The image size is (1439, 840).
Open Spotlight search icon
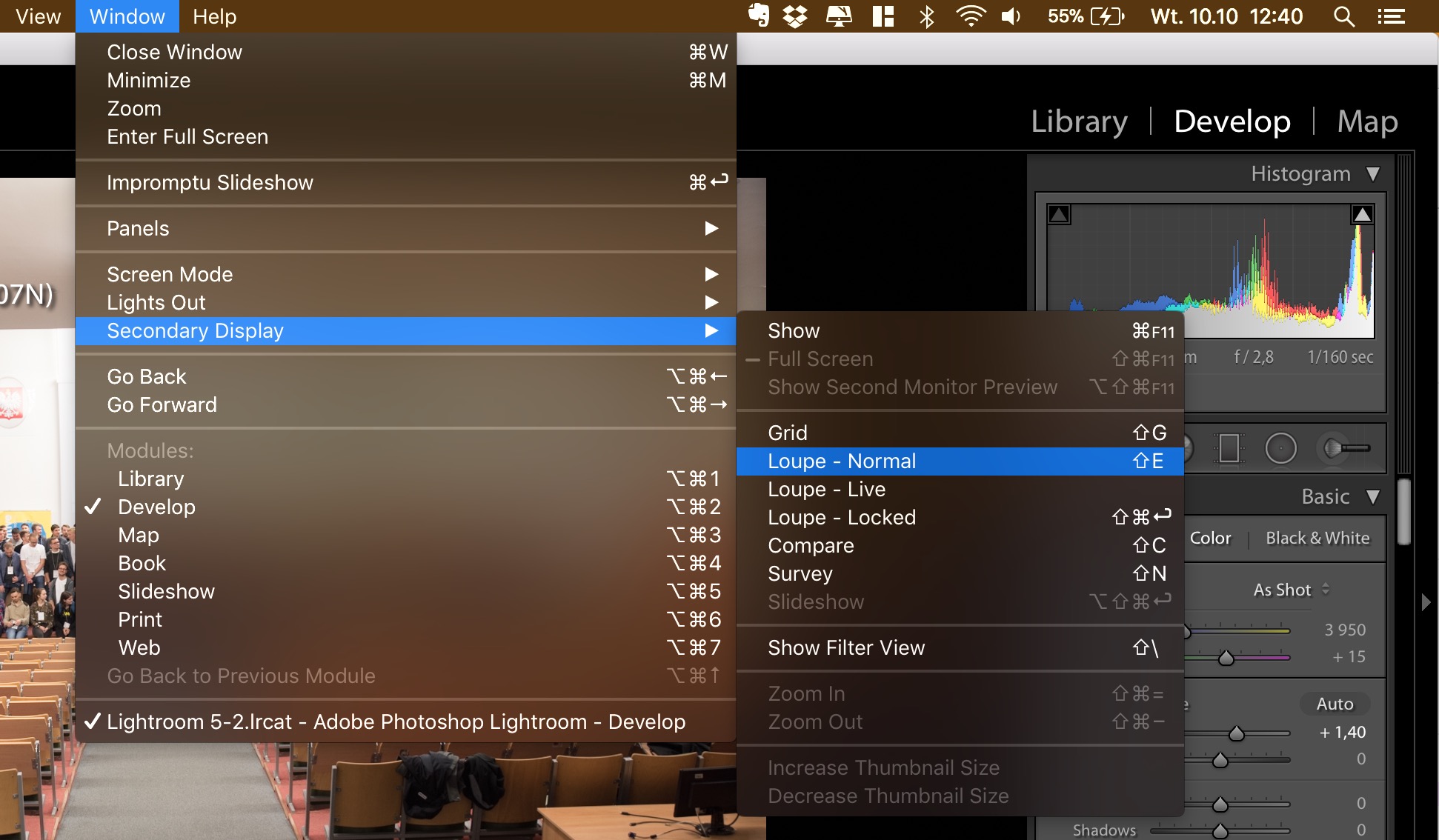pos(1343,16)
